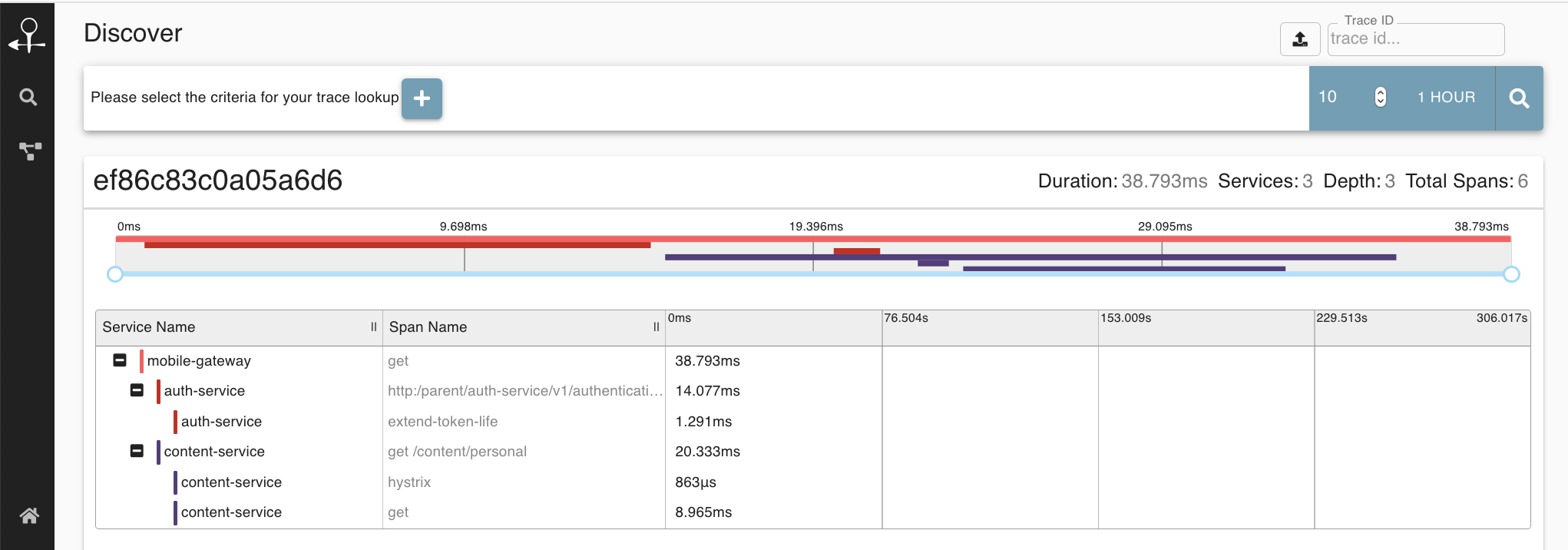Collapse the content-service child spans
1568x550 pixels.
click(x=137, y=451)
